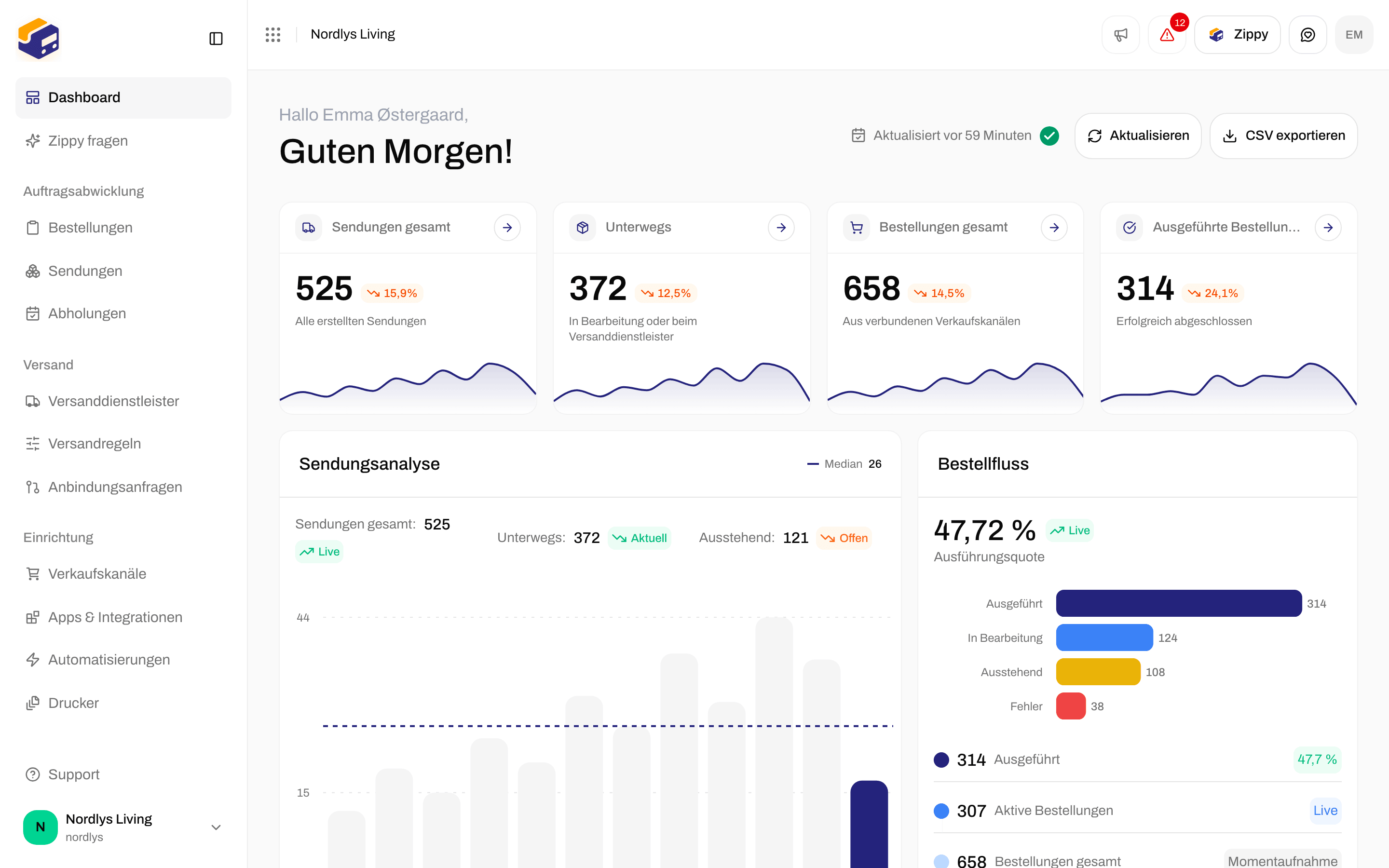
Task: Click the Offen status badge
Action: [844, 538]
